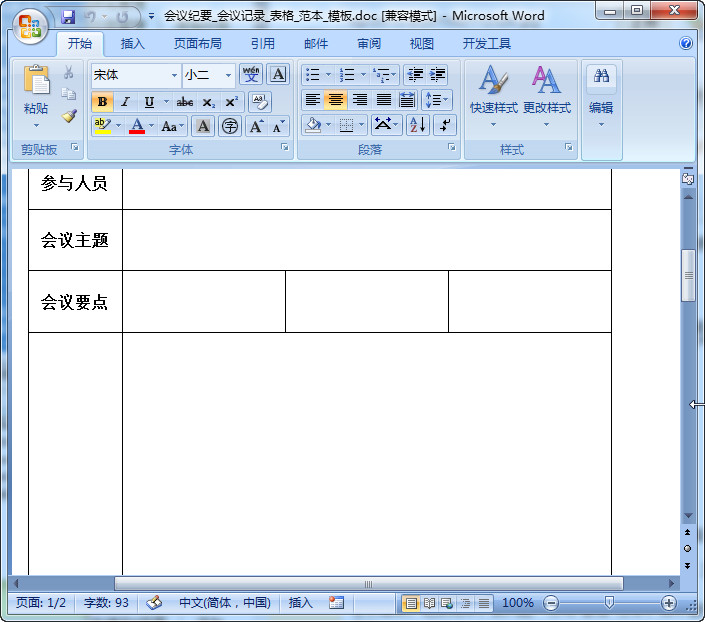Viewport: 705px width, 622px height.
Task: Toggle Italic formatting button
Action: (x=125, y=102)
